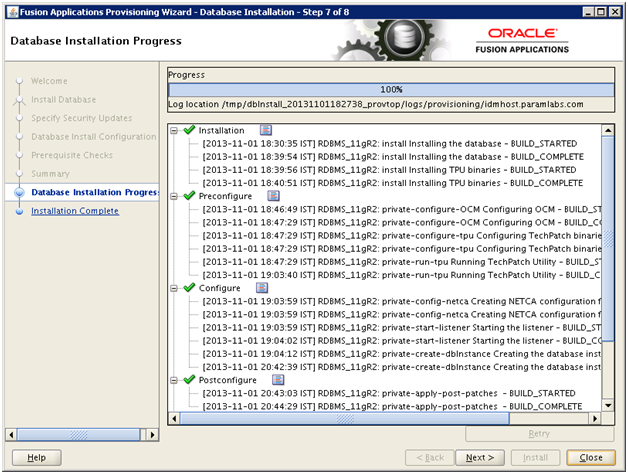This screenshot has width=628, height=474.
Task: Select the Database Install Configuration step
Action: tap(94, 137)
